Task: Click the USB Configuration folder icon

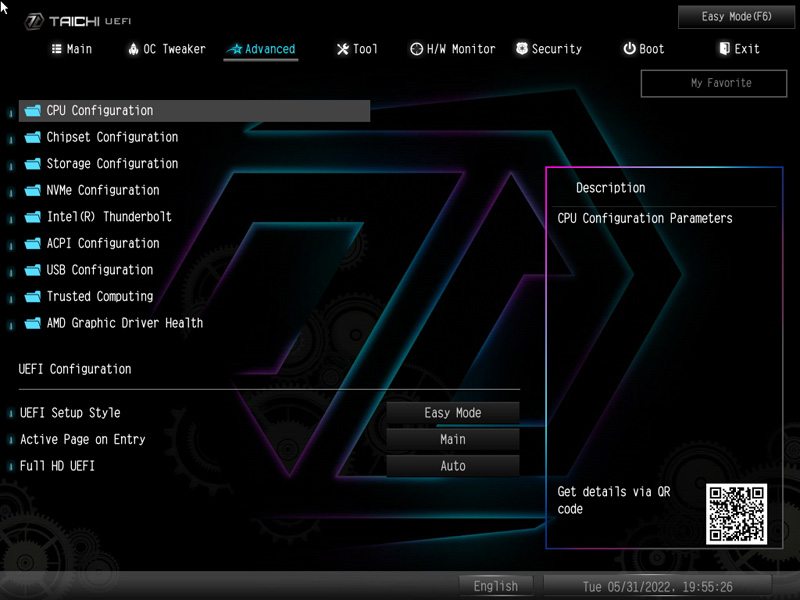Action: 33,270
